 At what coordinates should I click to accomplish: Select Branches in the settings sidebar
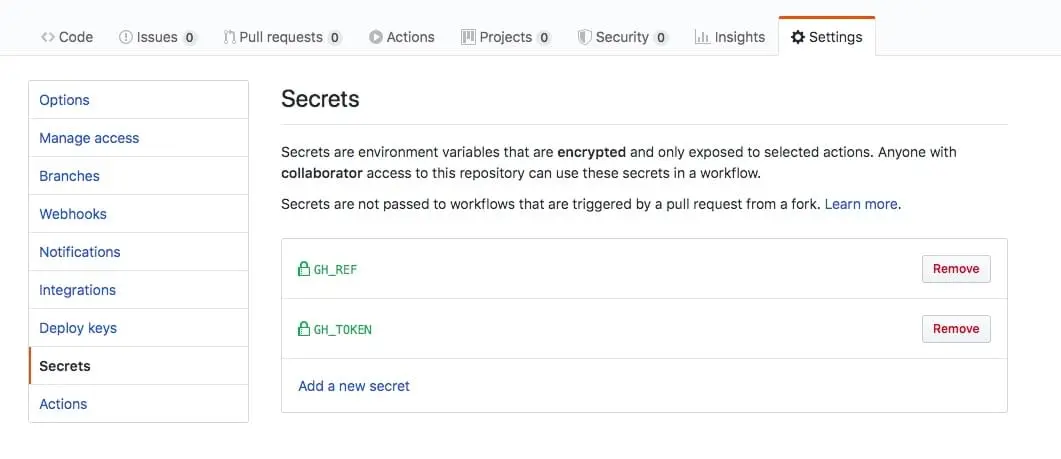coord(69,176)
